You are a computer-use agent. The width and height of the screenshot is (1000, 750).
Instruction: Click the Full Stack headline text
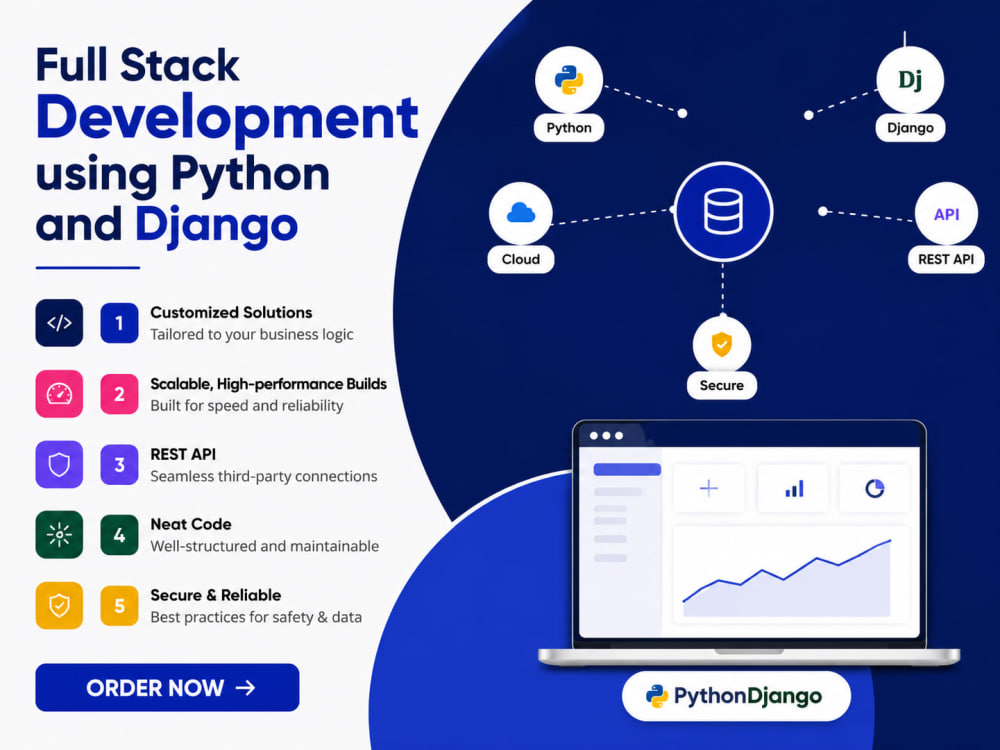137,65
